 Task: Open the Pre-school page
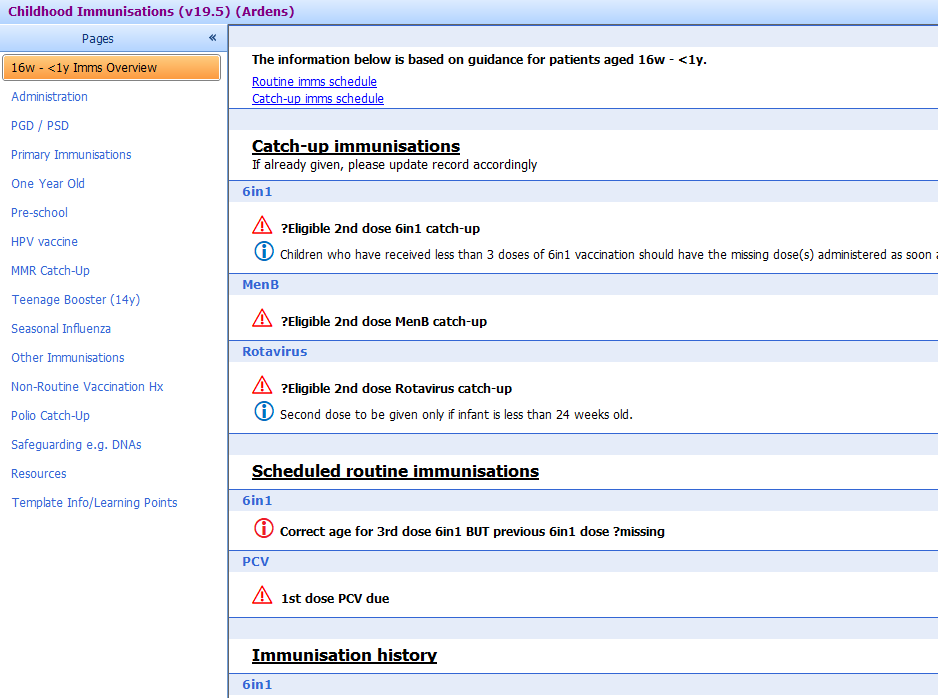(39, 212)
